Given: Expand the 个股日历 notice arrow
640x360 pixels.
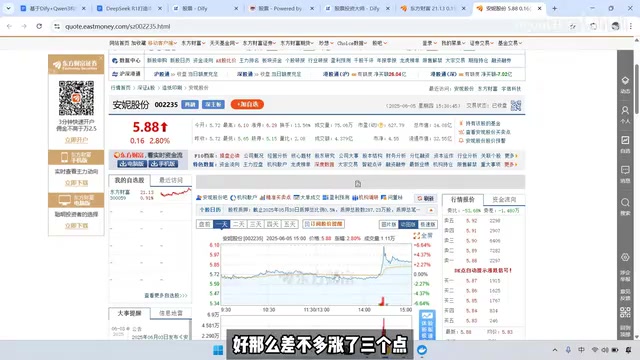Looking at the screenshot, I should point(431,210).
